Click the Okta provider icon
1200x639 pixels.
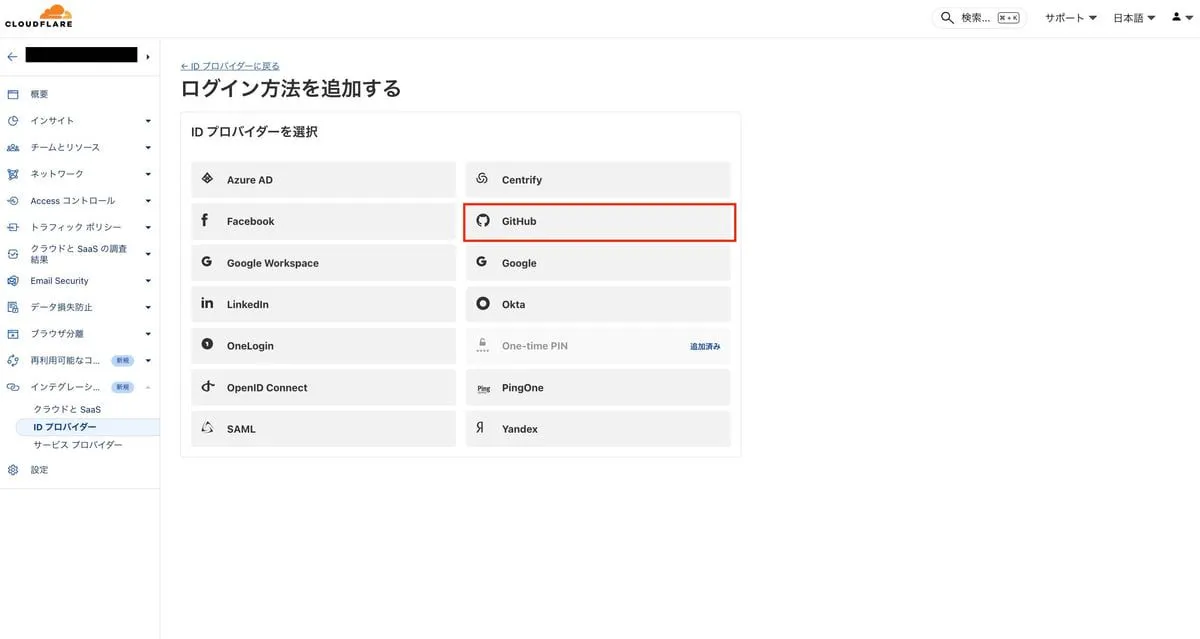[x=483, y=304]
